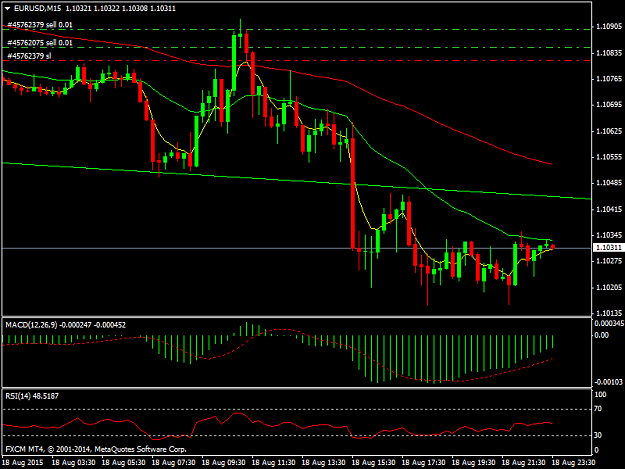Image resolution: width=625 pixels, height=469 pixels.
Task: Click the 18 Aug 13:30 time axis label
Action: coord(324,462)
